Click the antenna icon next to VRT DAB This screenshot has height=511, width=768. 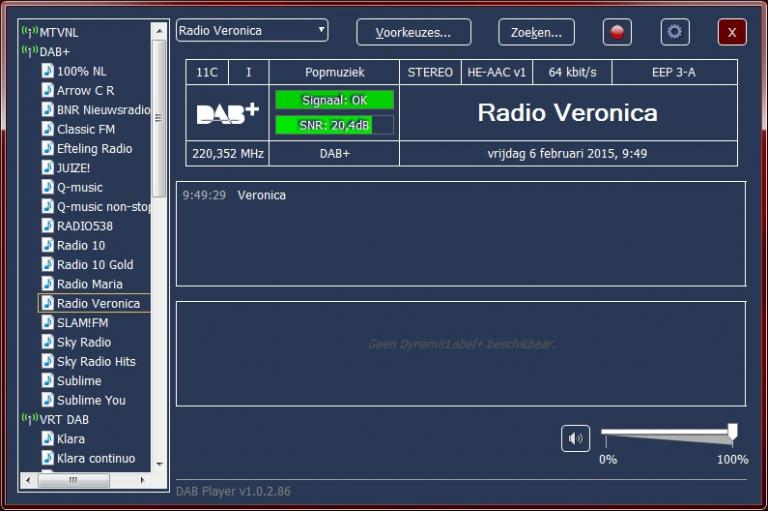coord(29,419)
